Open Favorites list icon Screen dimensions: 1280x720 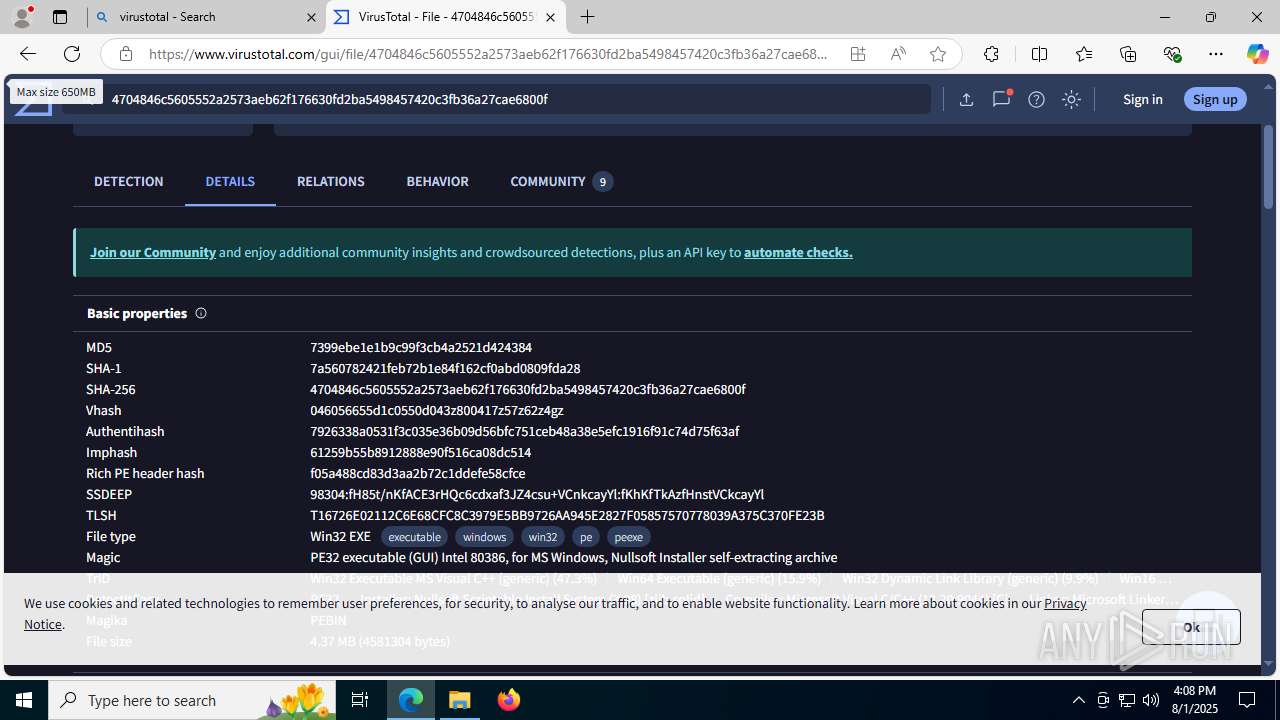coord(1084,54)
